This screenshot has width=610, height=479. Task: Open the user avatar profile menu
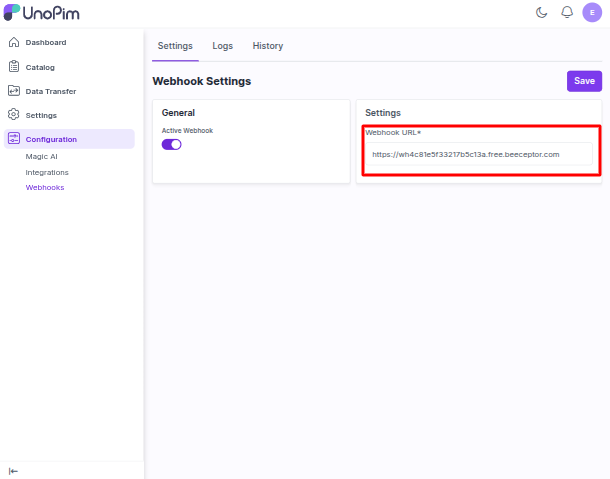point(591,12)
